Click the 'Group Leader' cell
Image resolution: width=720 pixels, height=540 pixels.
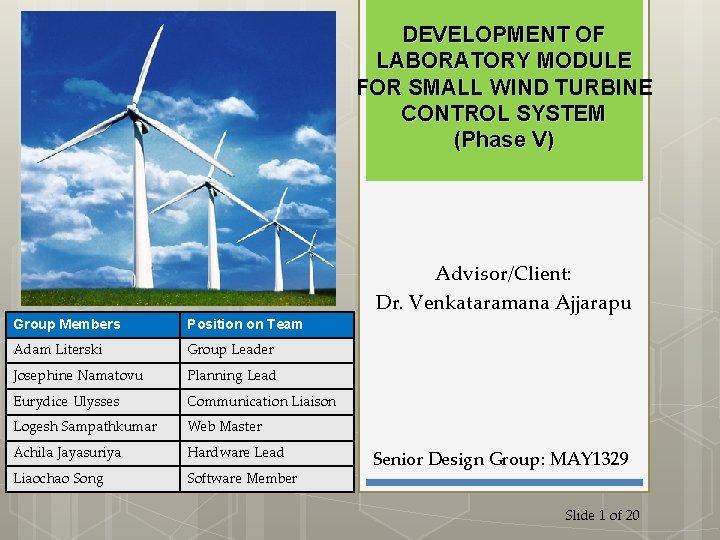tap(267, 350)
